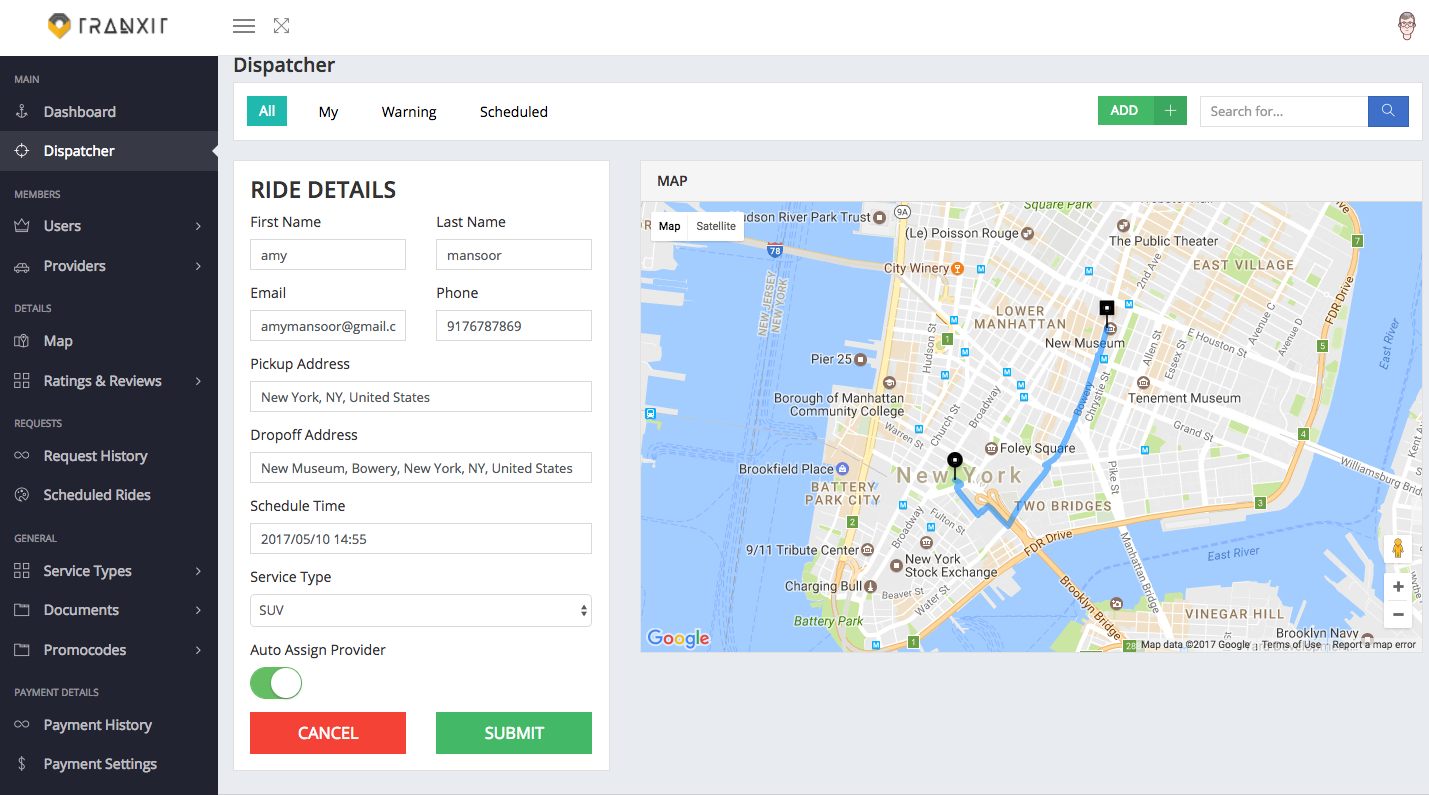Click the Search for... box
Viewport: 1429px width, 795px height.
(1284, 111)
